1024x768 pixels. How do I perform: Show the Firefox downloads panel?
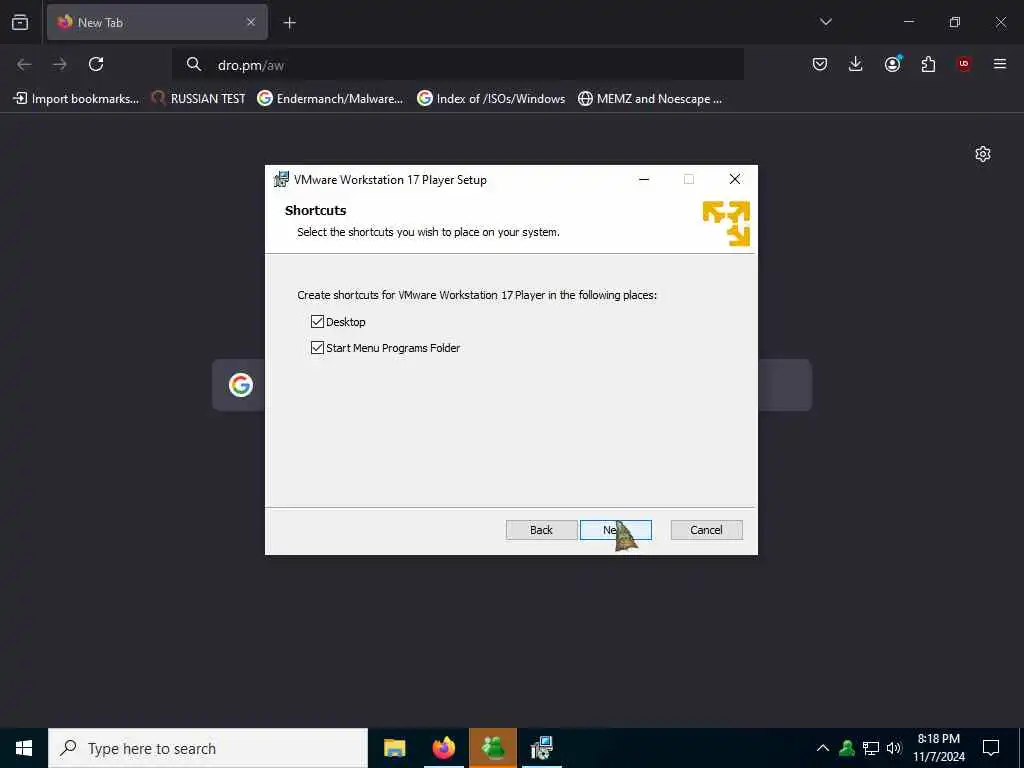[x=856, y=64]
